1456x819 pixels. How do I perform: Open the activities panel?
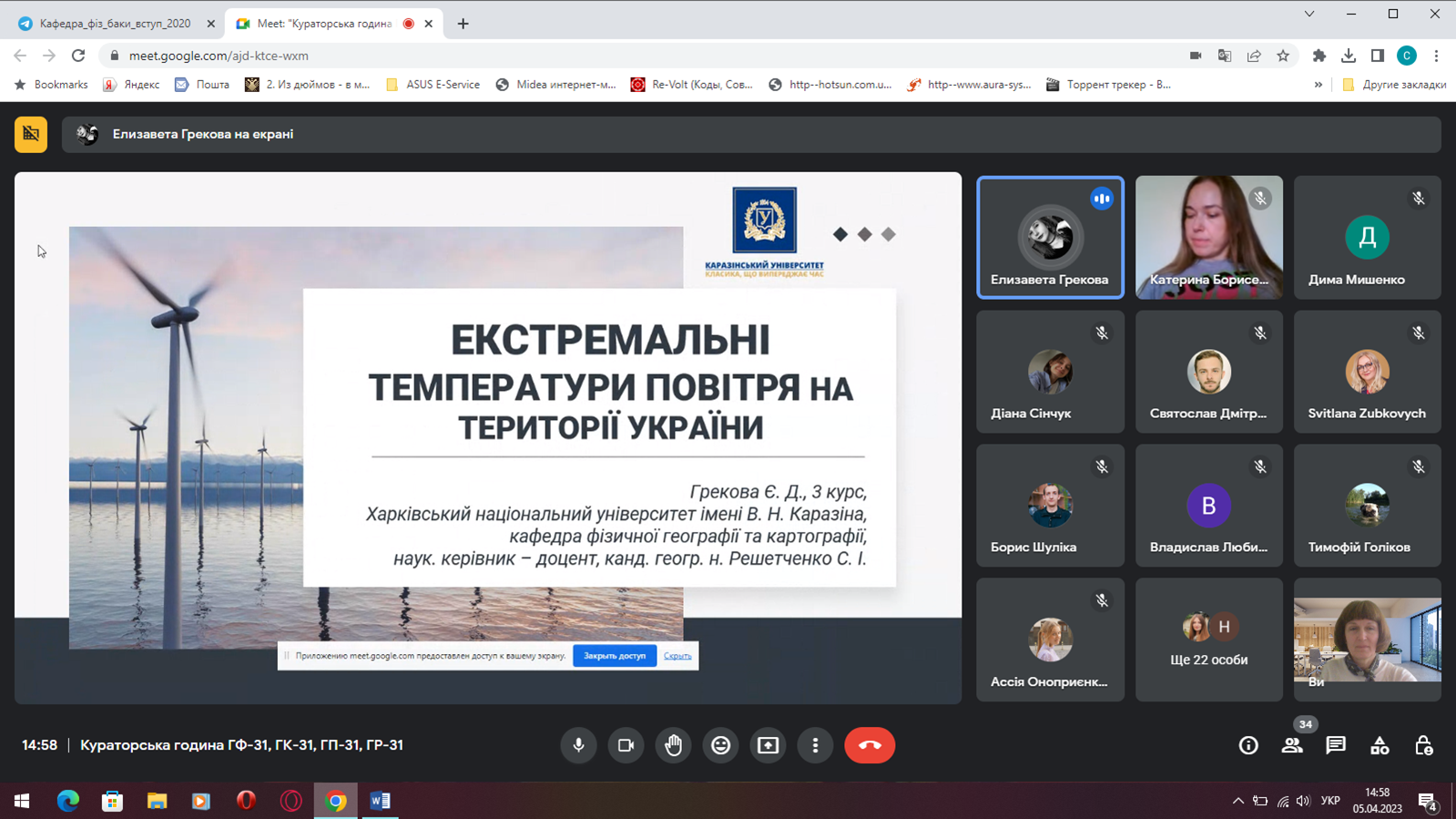[1380, 745]
